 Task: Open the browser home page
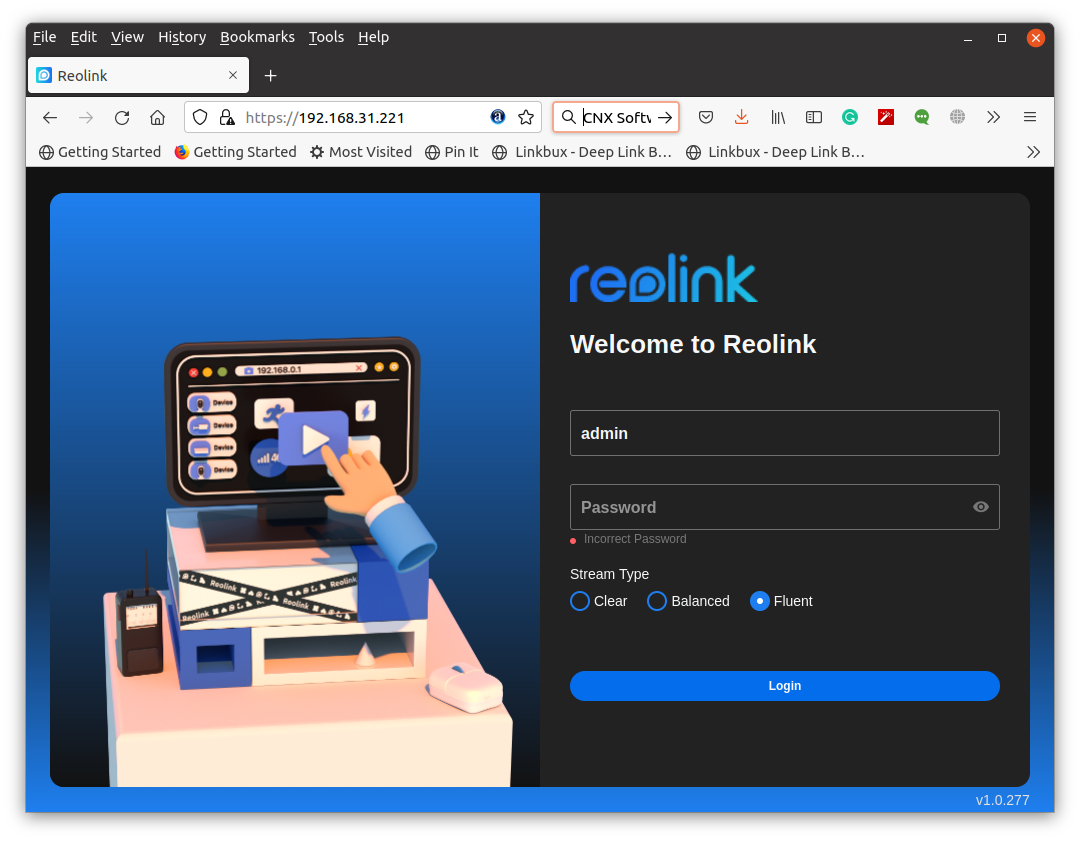[158, 118]
